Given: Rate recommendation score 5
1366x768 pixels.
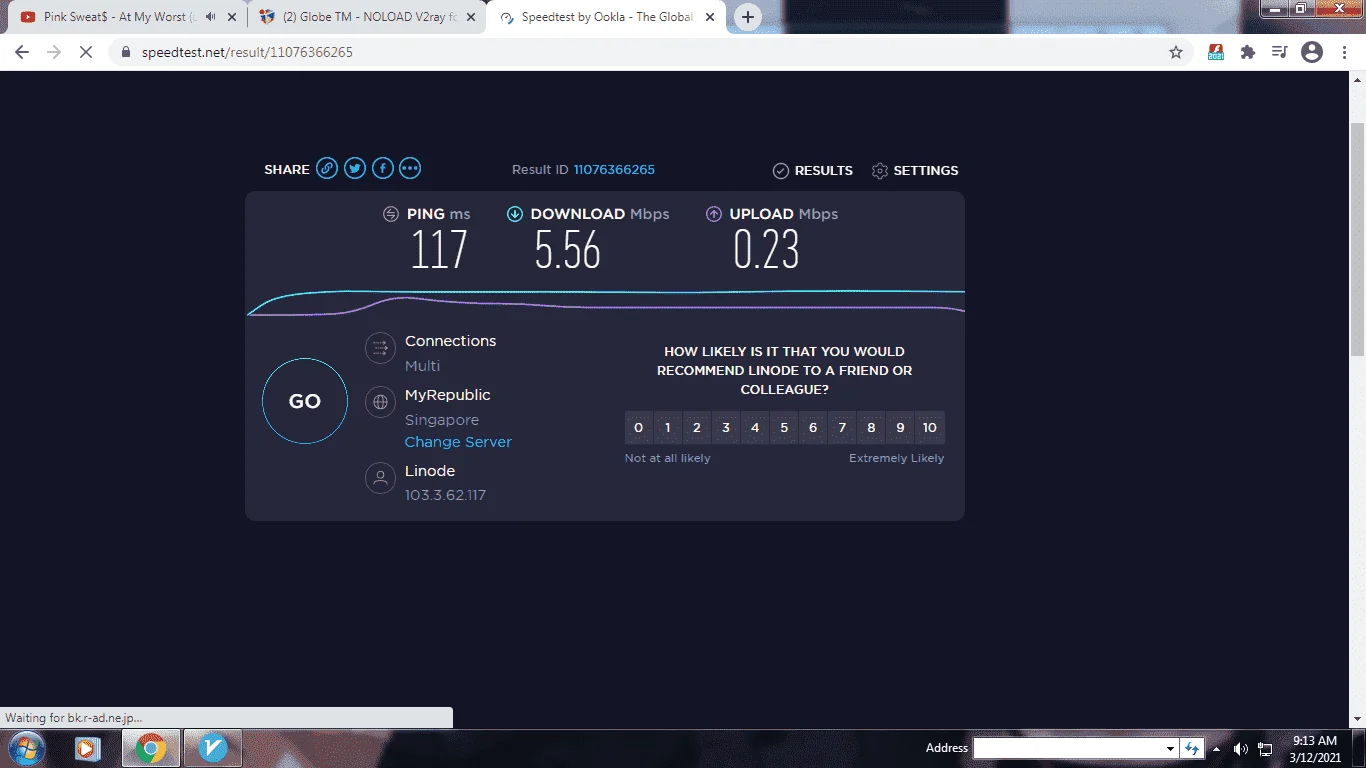Looking at the screenshot, I should click(784, 428).
